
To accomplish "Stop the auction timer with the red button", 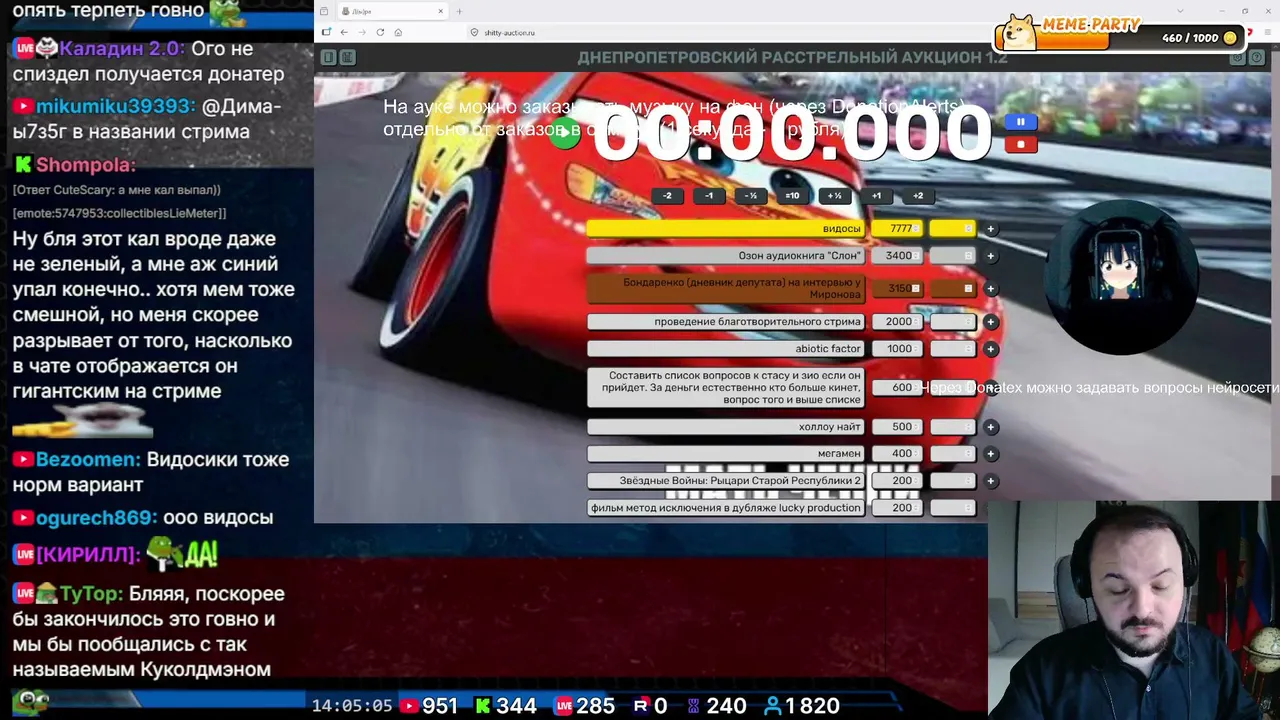I will pos(1020,144).
